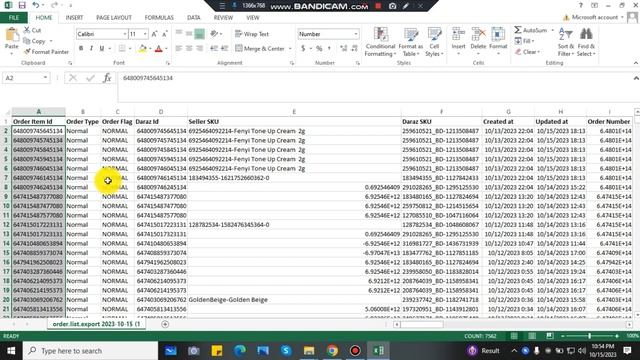Toggle Underline formatting

pyautogui.click(x=102, y=49)
